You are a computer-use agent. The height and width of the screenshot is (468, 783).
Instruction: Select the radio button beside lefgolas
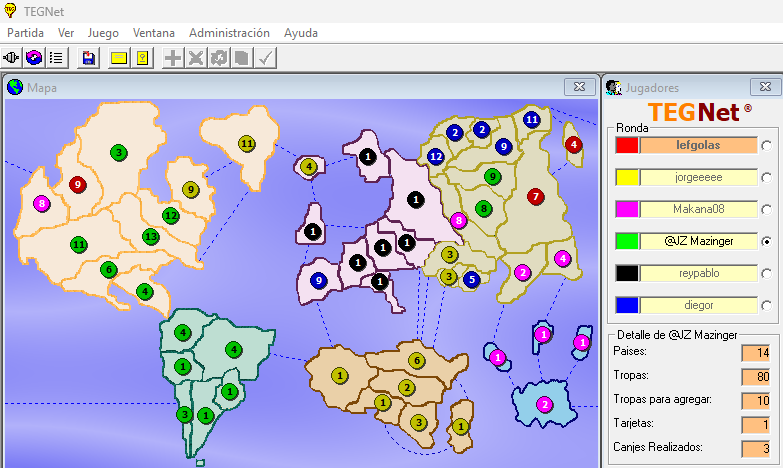(766, 145)
